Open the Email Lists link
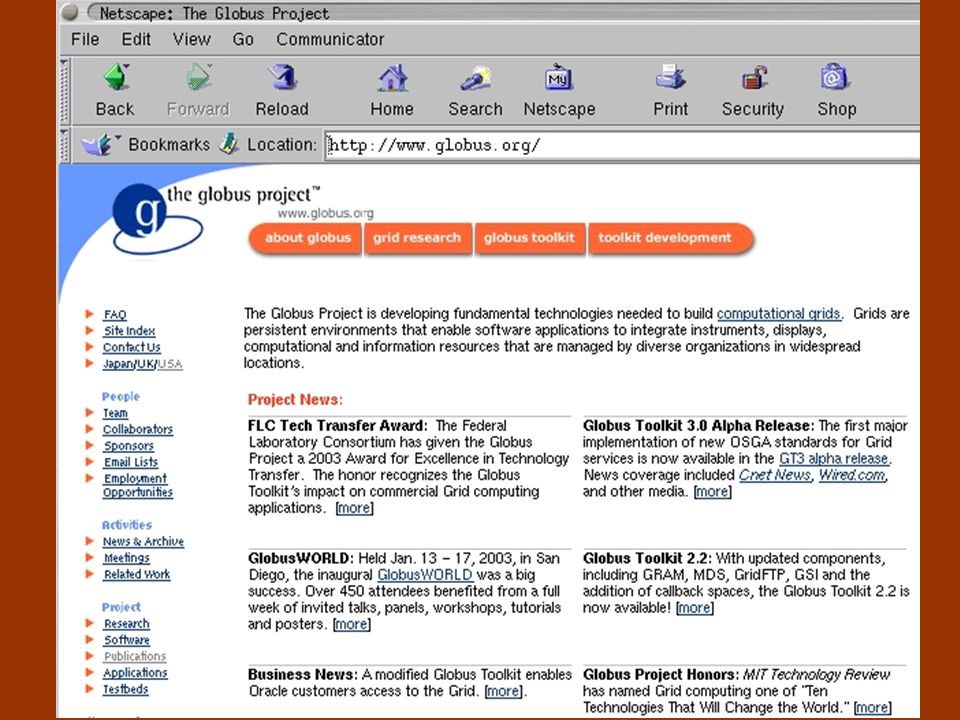 [x=130, y=462]
